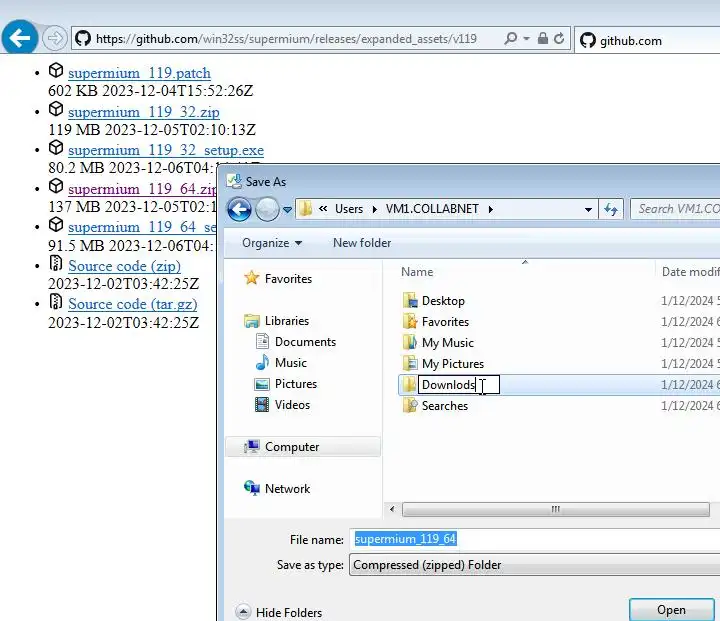Select the Favorites folder in file list
This screenshot has height=621, width=720.
click(x=445, y=322)
